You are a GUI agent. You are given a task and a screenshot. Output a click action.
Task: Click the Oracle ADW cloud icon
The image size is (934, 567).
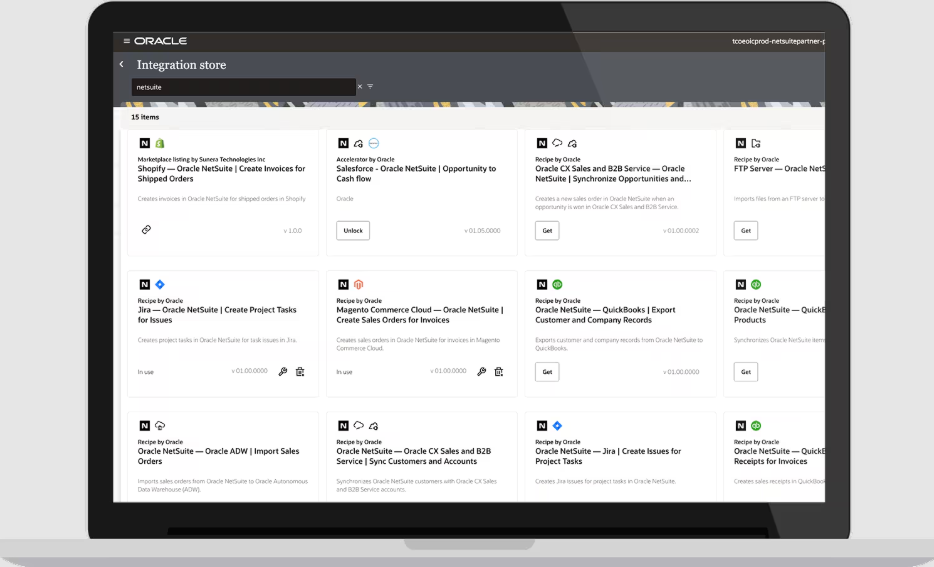tap(160, 426)
